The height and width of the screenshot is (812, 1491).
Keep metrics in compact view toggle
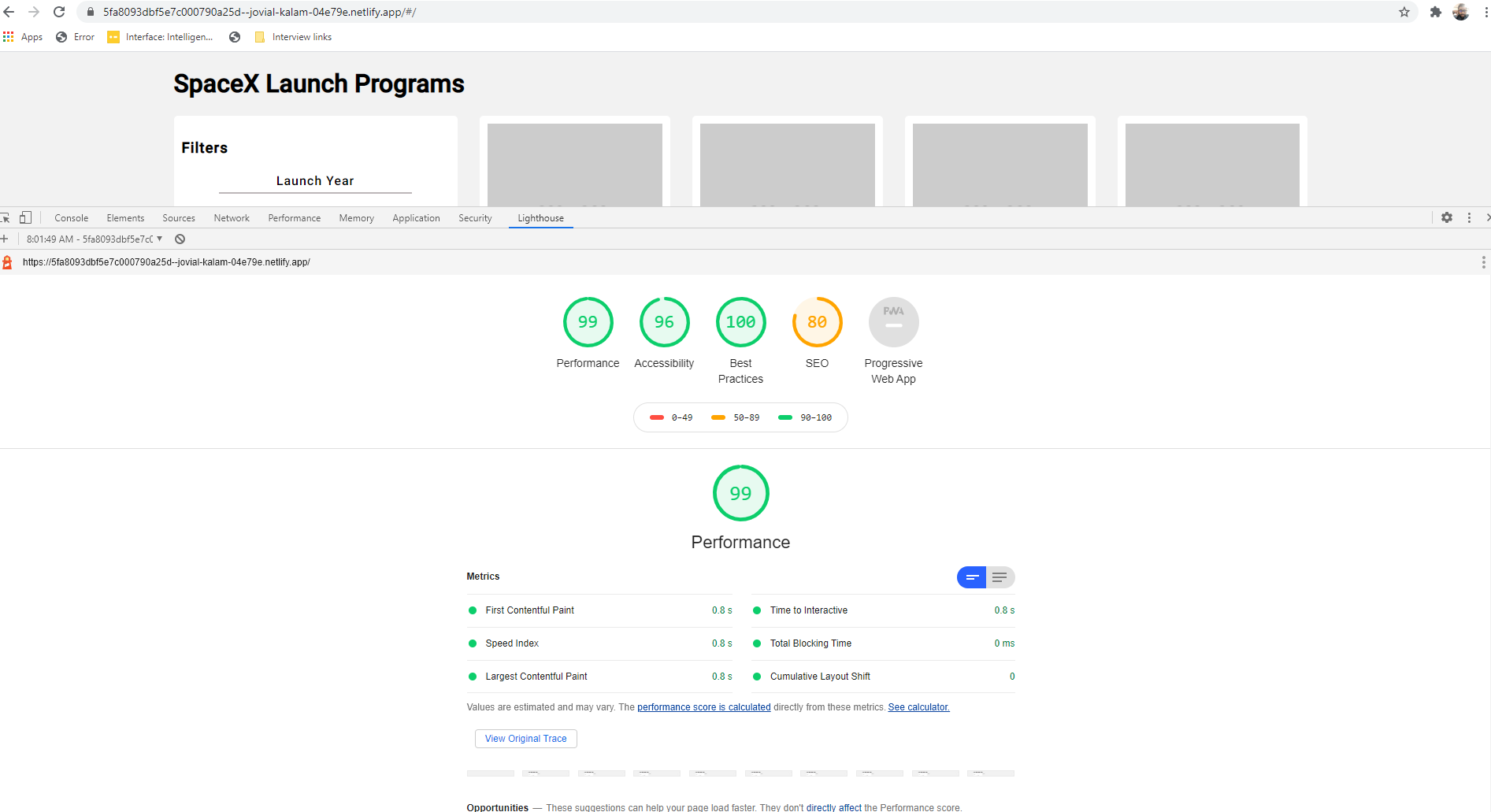(x=972, y=577)
